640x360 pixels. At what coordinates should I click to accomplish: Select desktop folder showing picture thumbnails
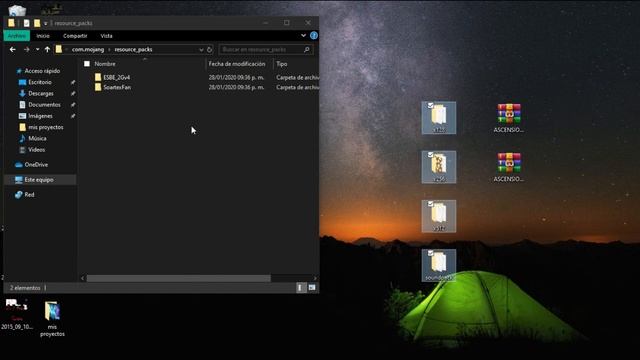click(439, 167)
